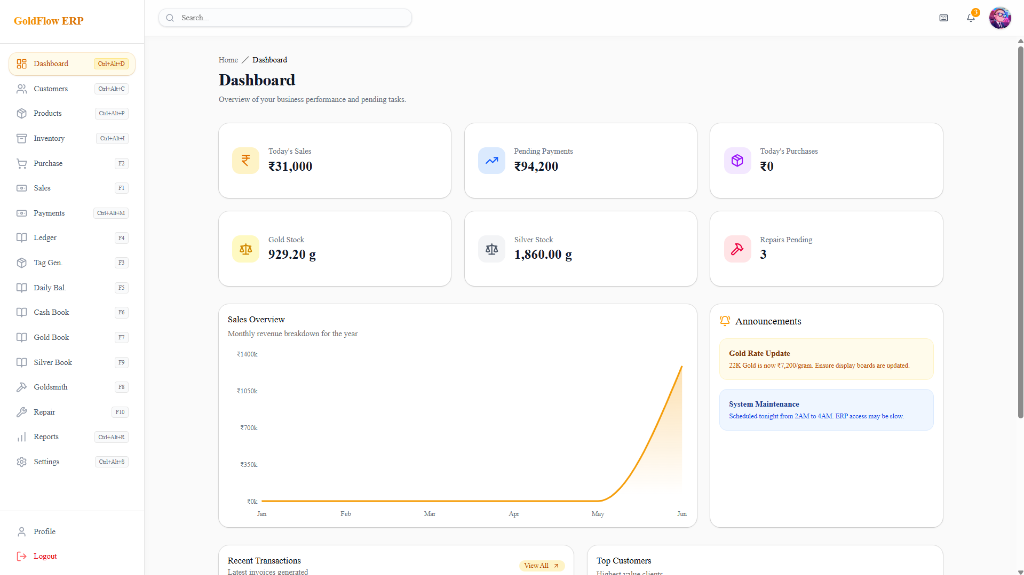Open the user avatar menu
The height and width of the screenshot is (575, 1024).
coord(1000,18)
